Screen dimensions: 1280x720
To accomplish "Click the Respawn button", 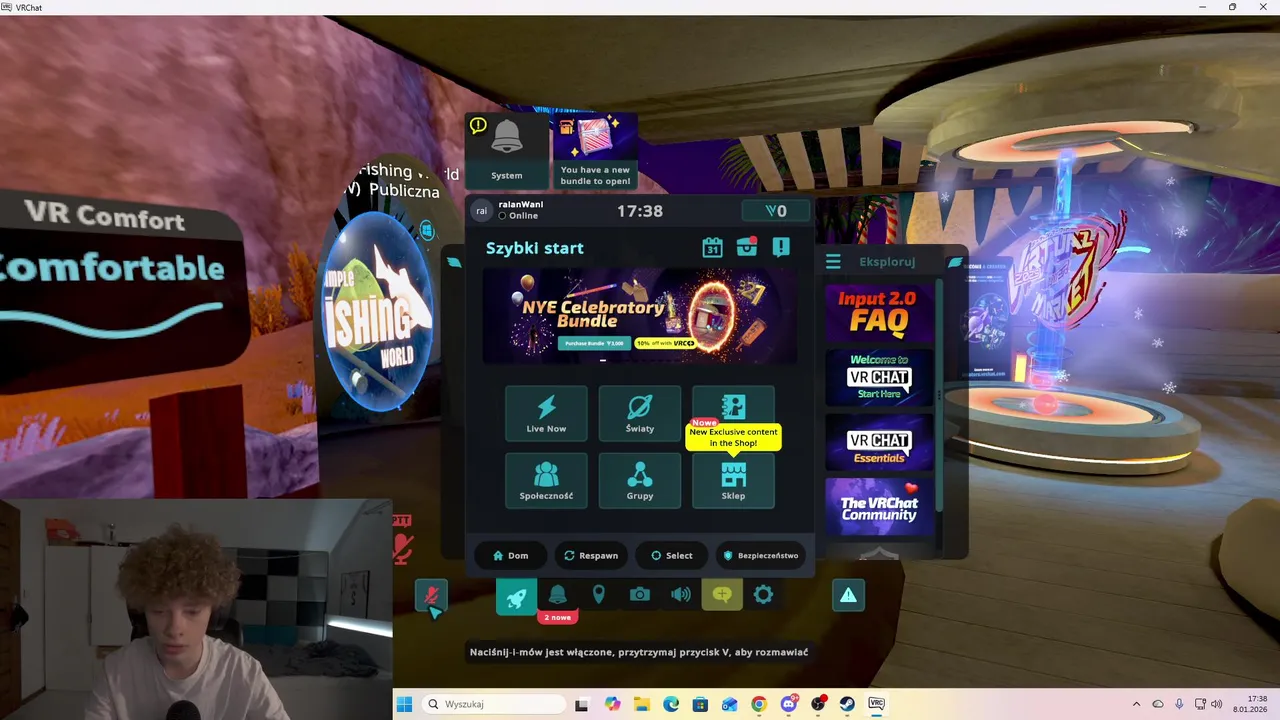I will coord(591,555).
